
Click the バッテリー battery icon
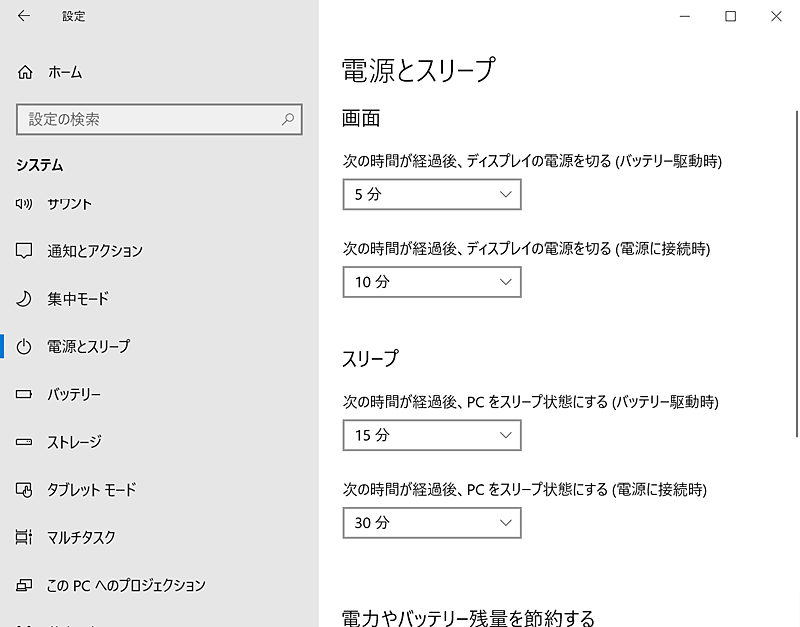(x=25, y=394)
